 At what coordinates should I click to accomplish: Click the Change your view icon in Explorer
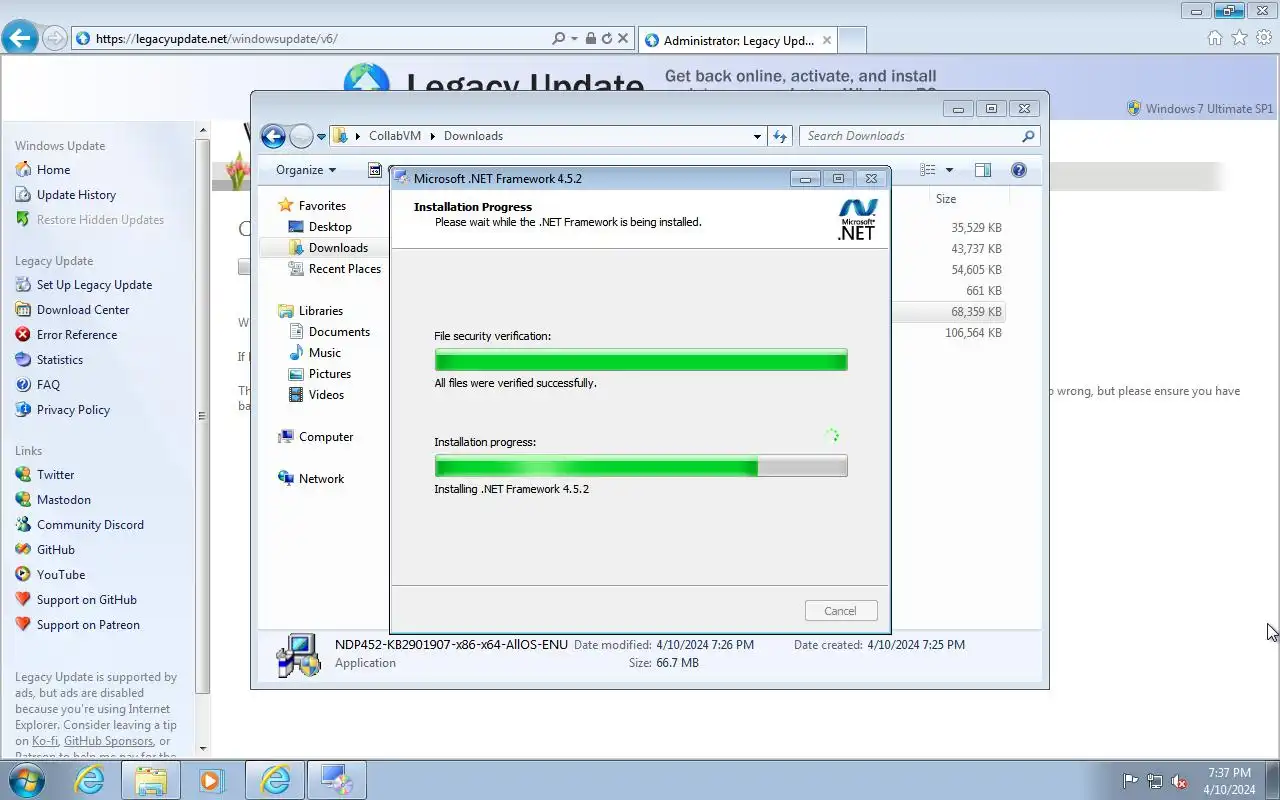click(x=928, y=170)
